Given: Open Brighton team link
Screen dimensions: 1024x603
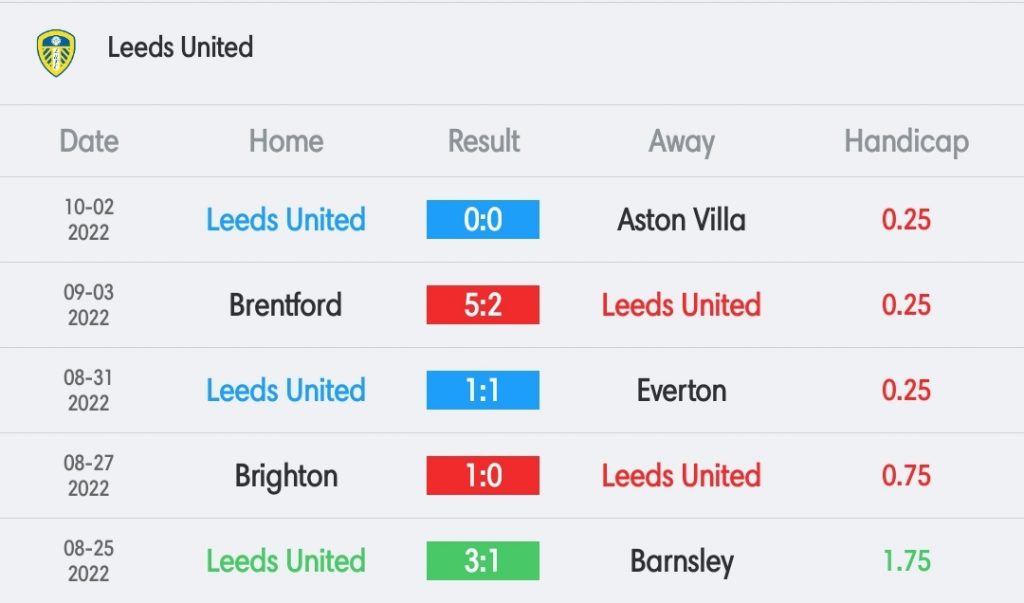Looking at the screenshot, I should (286, 476).
